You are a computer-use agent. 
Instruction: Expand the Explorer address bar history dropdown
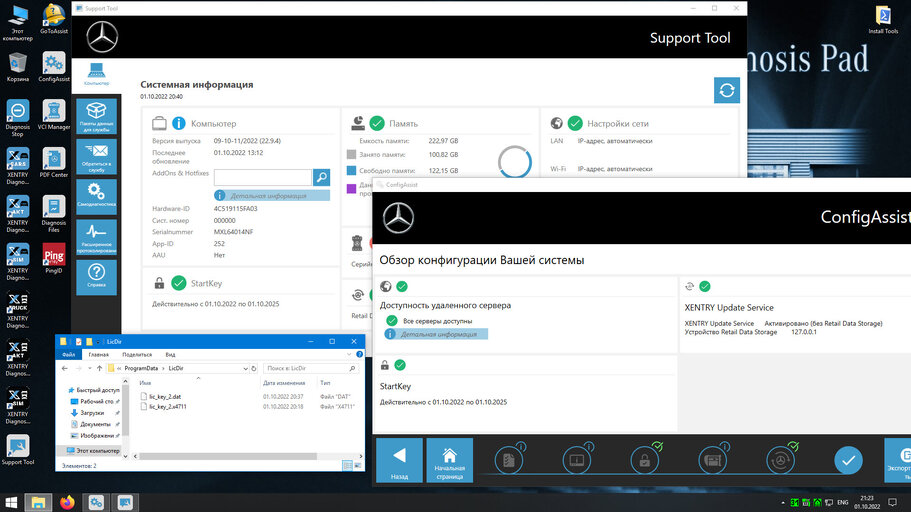pyautogui.click(x=243, y=369)
